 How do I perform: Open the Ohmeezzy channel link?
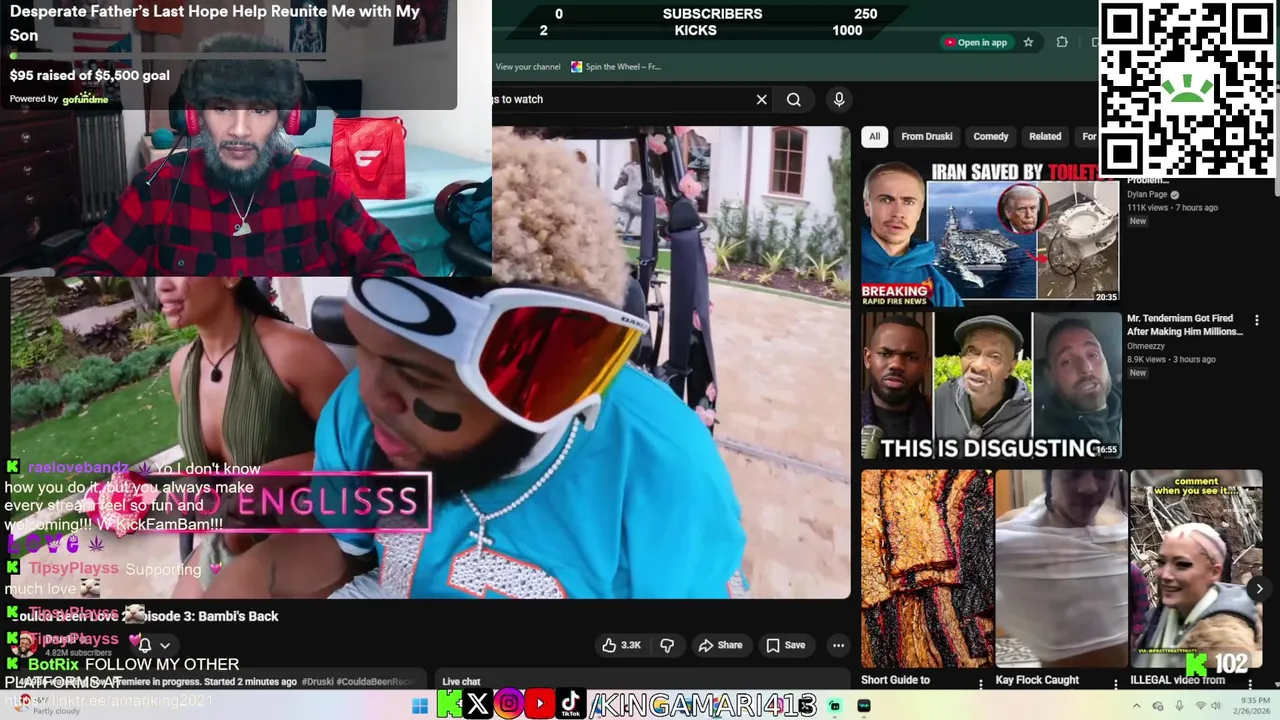(x=1148, y=346)
